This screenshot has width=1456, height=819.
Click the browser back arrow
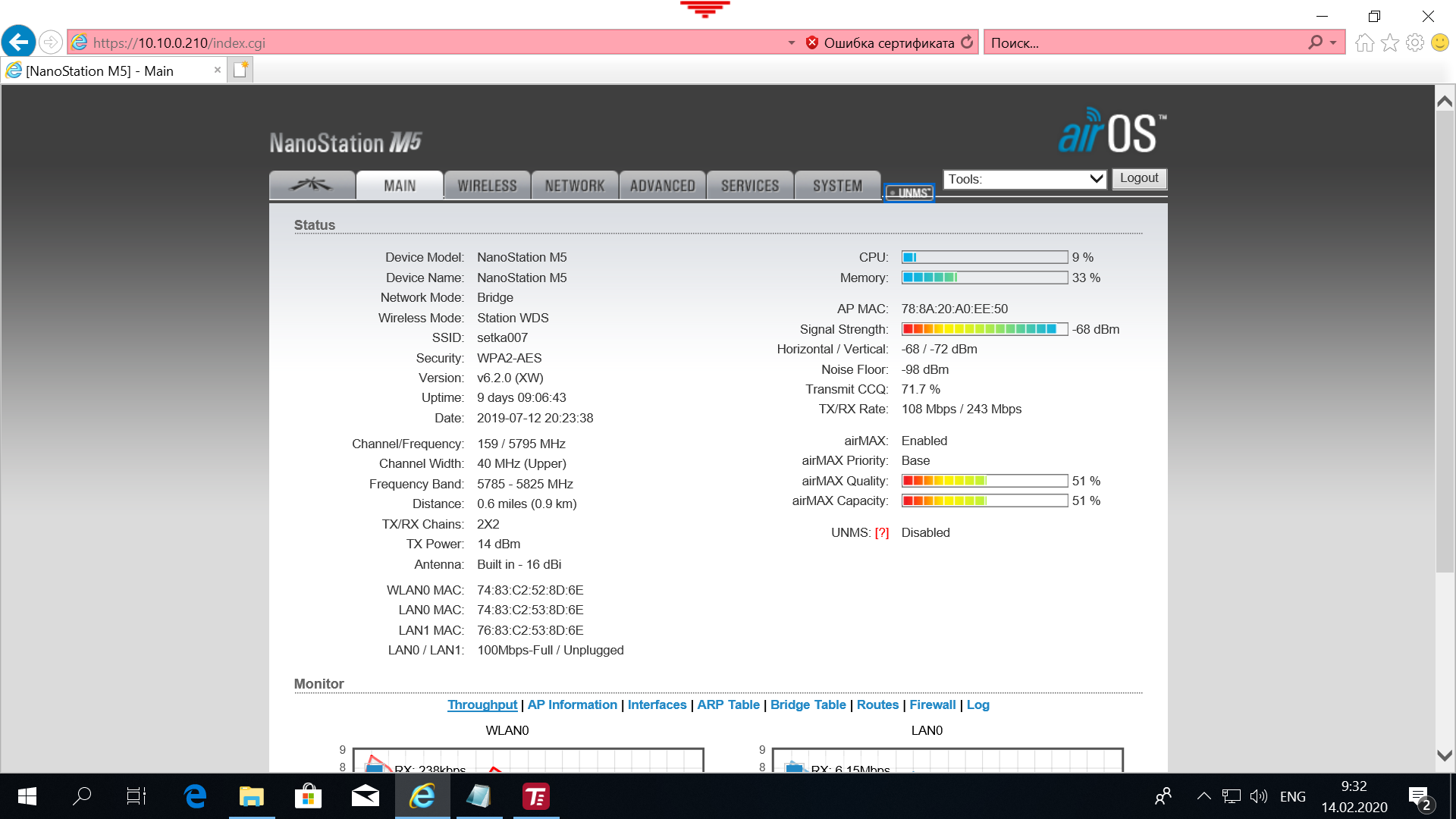pyautogui.click(x=19, y=42)
